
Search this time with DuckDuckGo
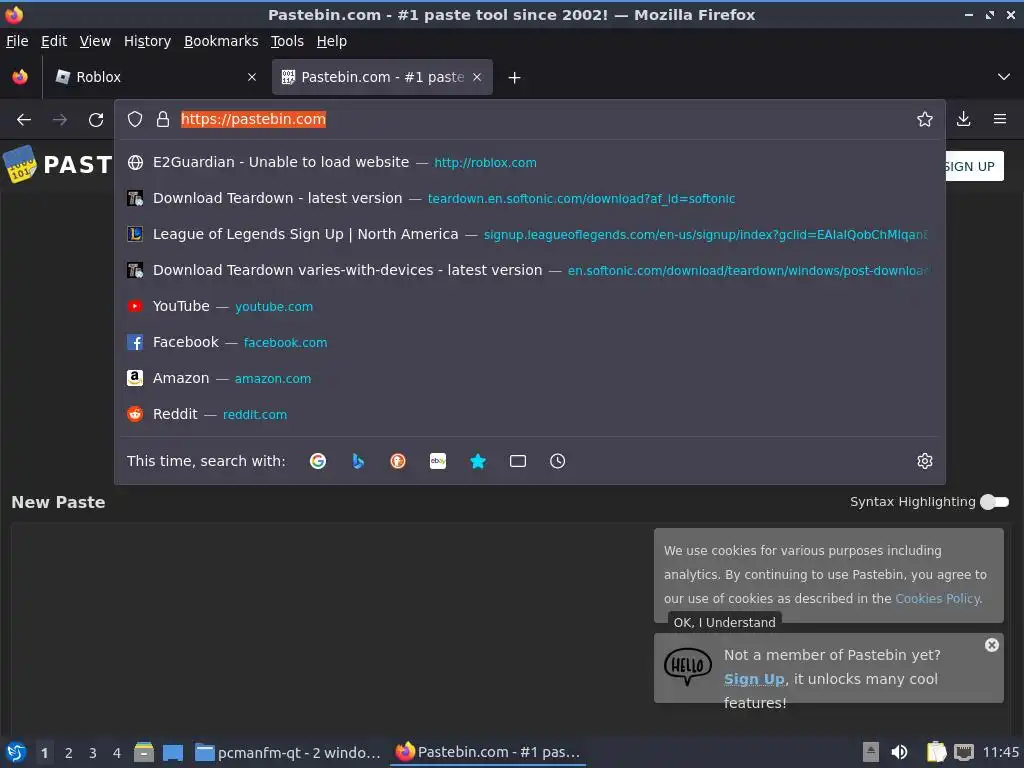coord(398,461)
